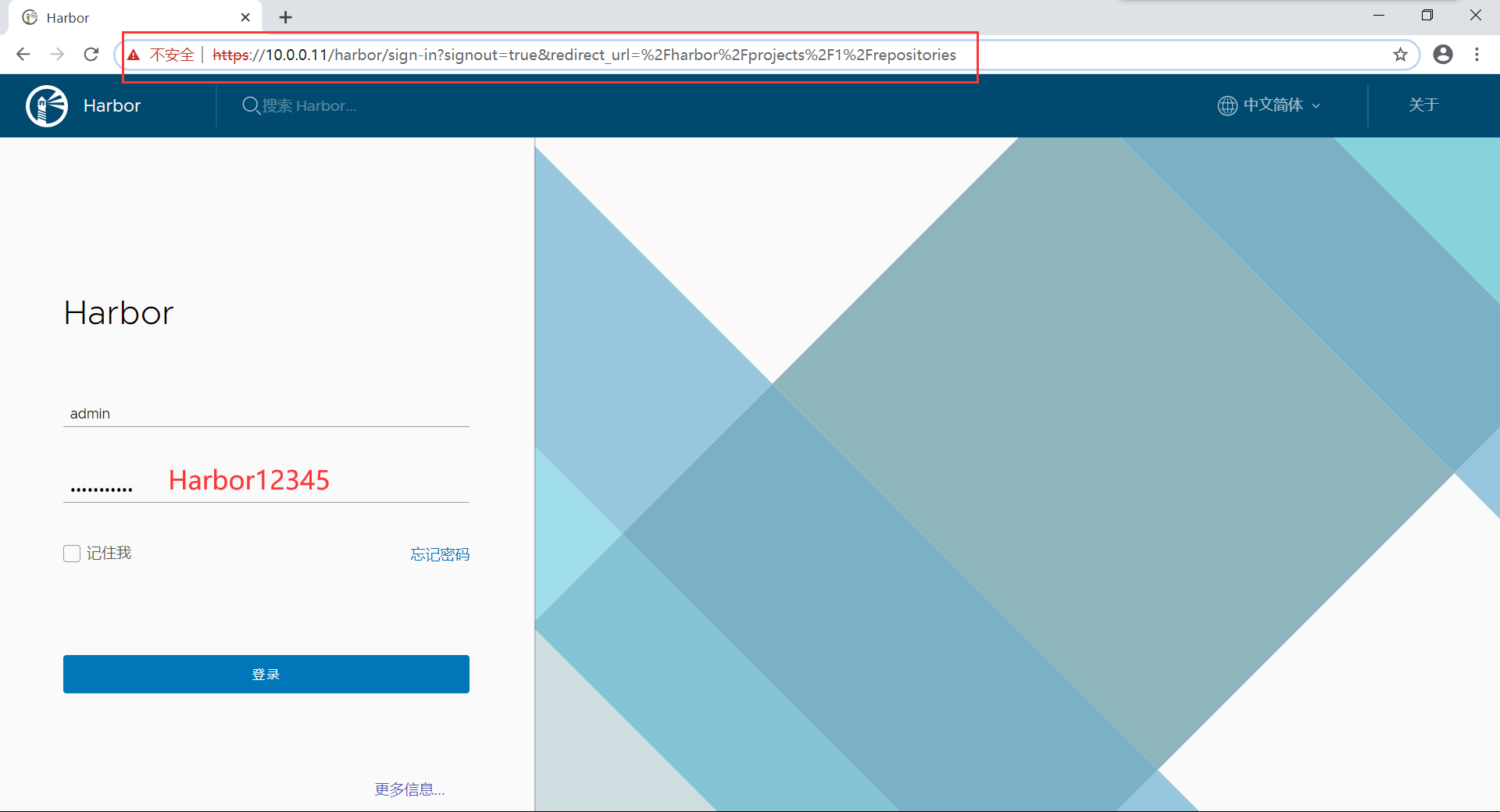Expand the 中文简体 language dropdown

point(1270,105)
